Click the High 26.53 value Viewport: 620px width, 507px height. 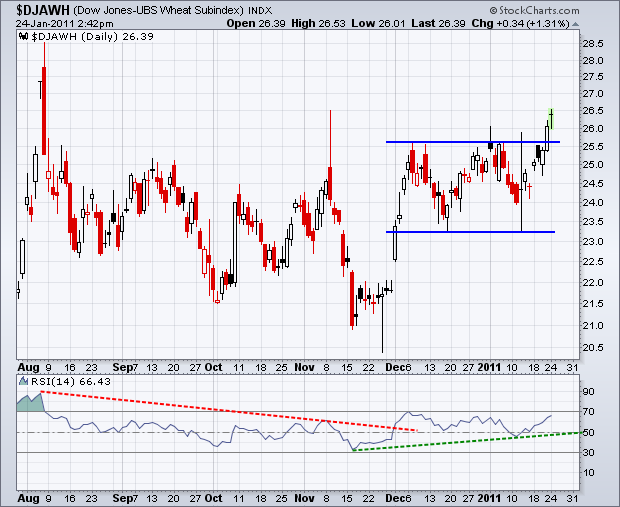coord(318,23)
